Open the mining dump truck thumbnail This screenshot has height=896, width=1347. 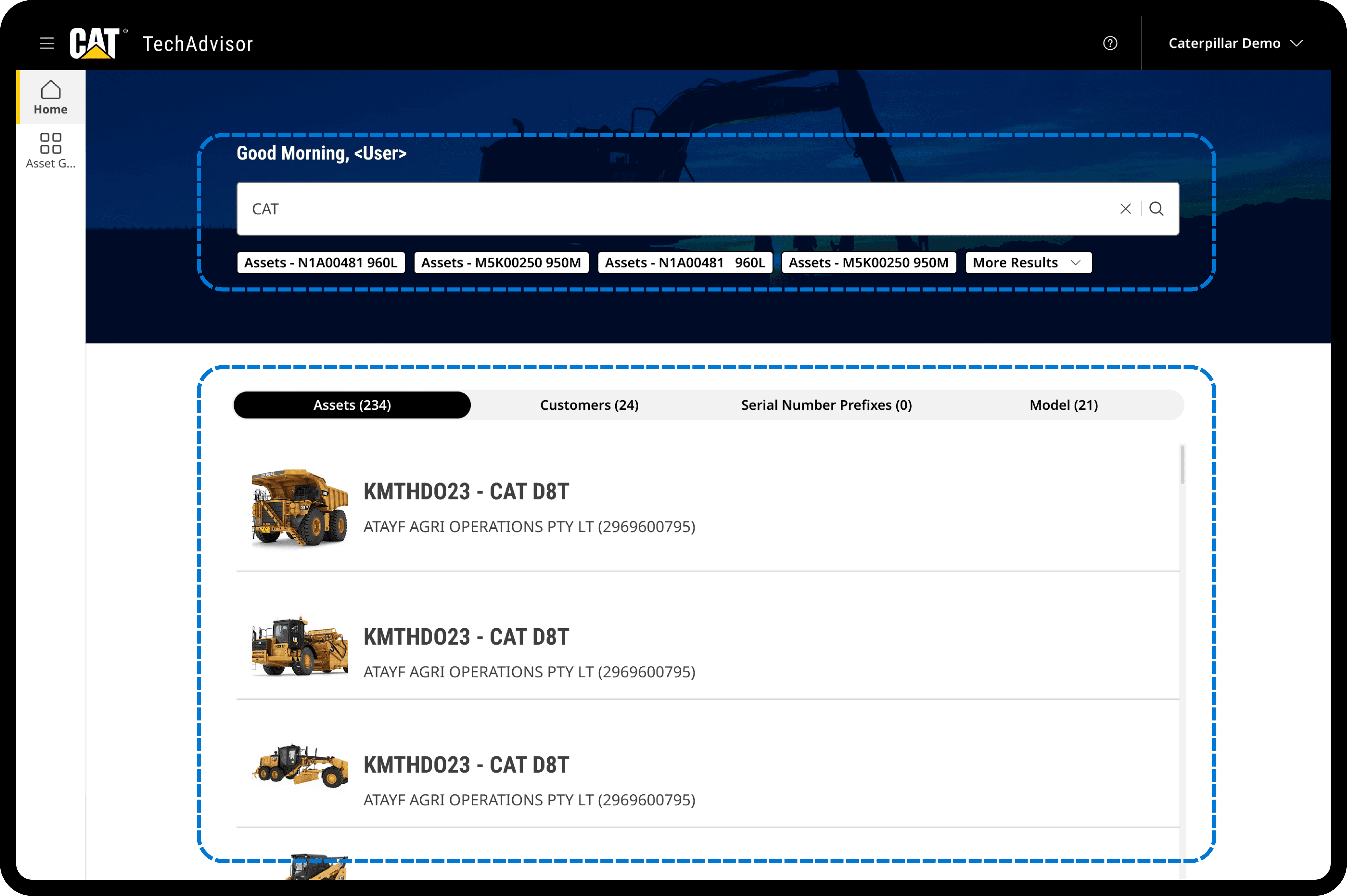[300, 507]
